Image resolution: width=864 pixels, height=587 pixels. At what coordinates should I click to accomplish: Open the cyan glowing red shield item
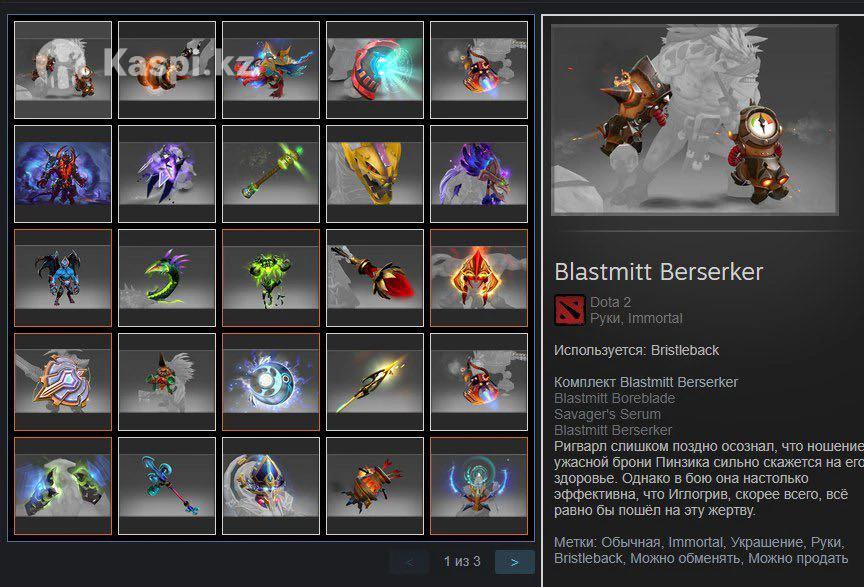click(x=375, y=70)
